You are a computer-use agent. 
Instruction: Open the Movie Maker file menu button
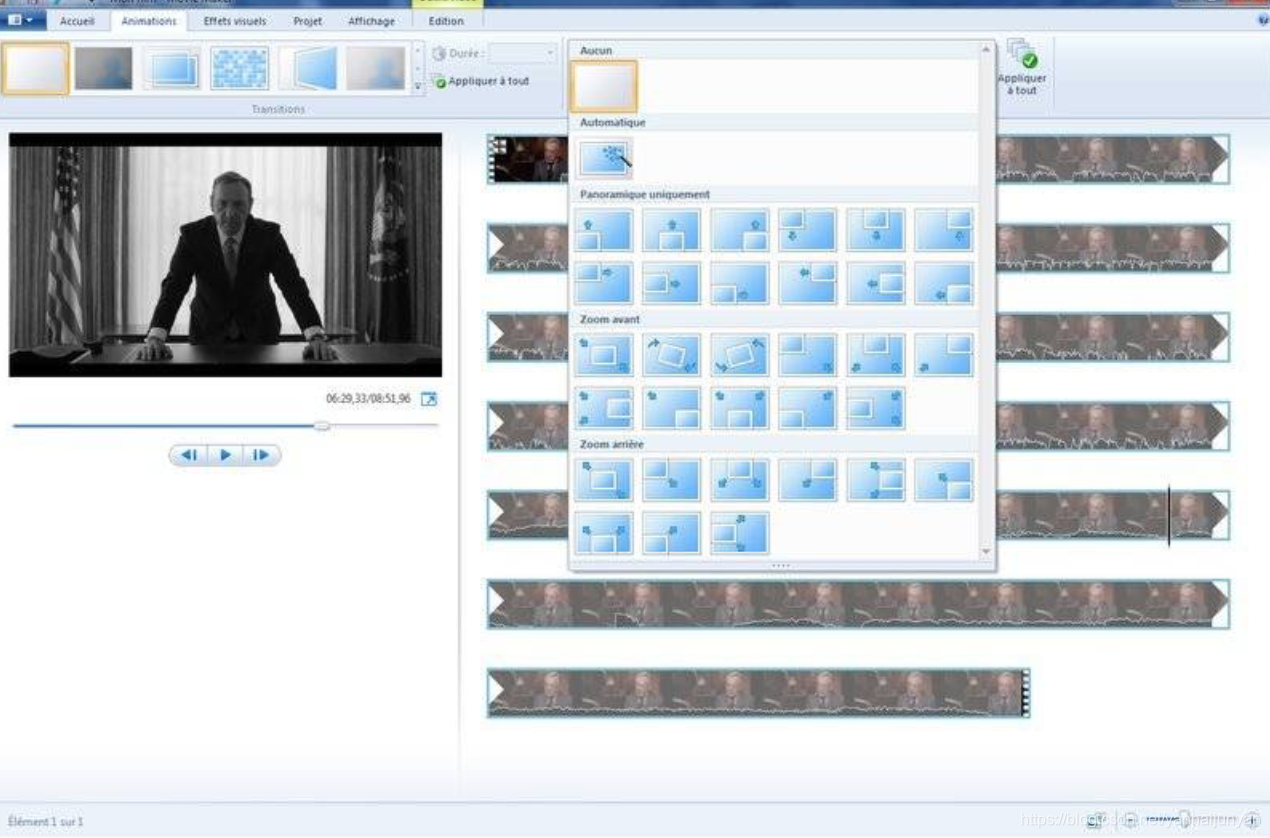tap(22, 20)
